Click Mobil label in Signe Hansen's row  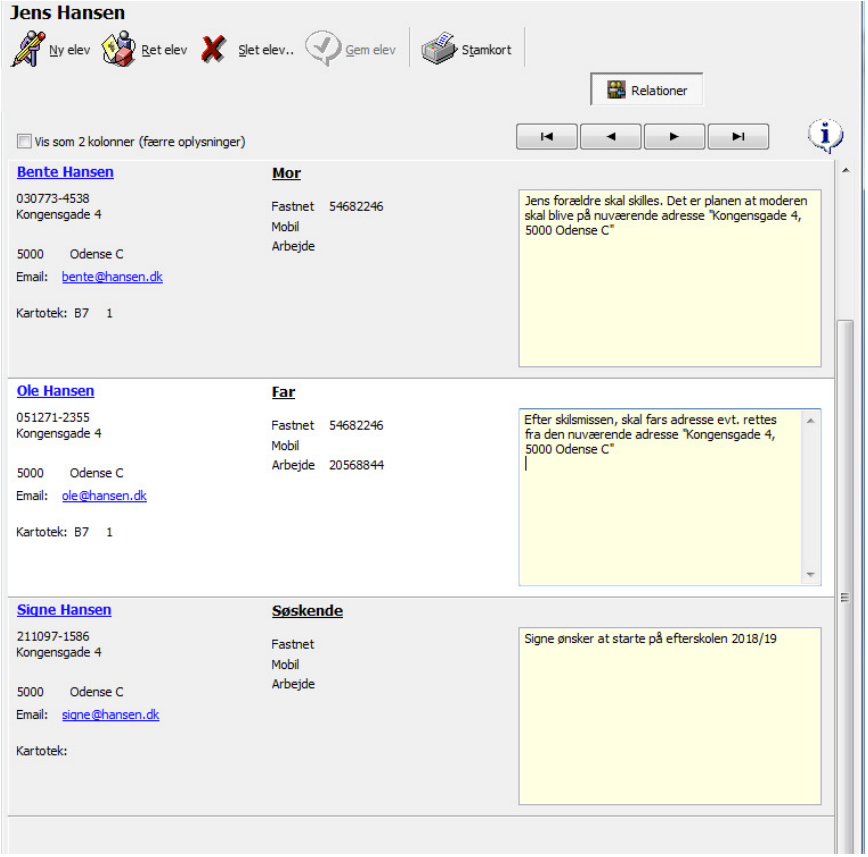[x=285, y=664]
